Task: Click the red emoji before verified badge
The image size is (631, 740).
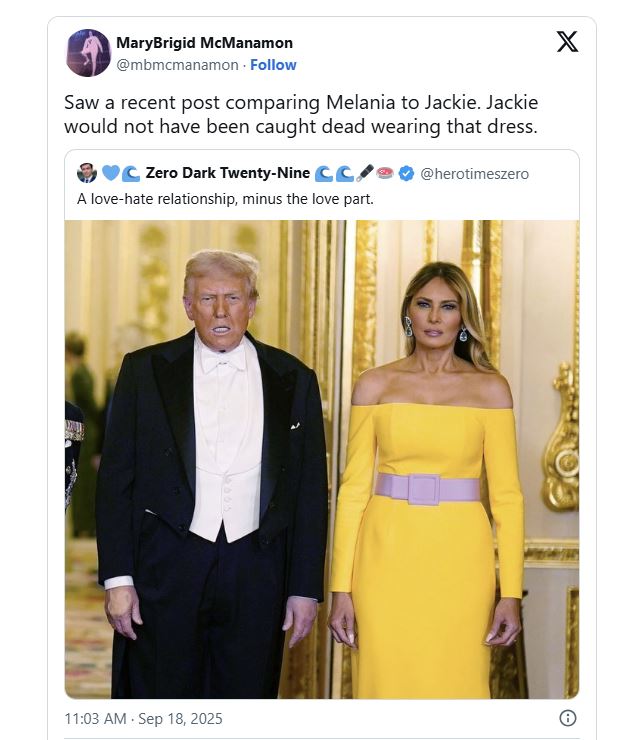Action: click(x=385, y=173)
